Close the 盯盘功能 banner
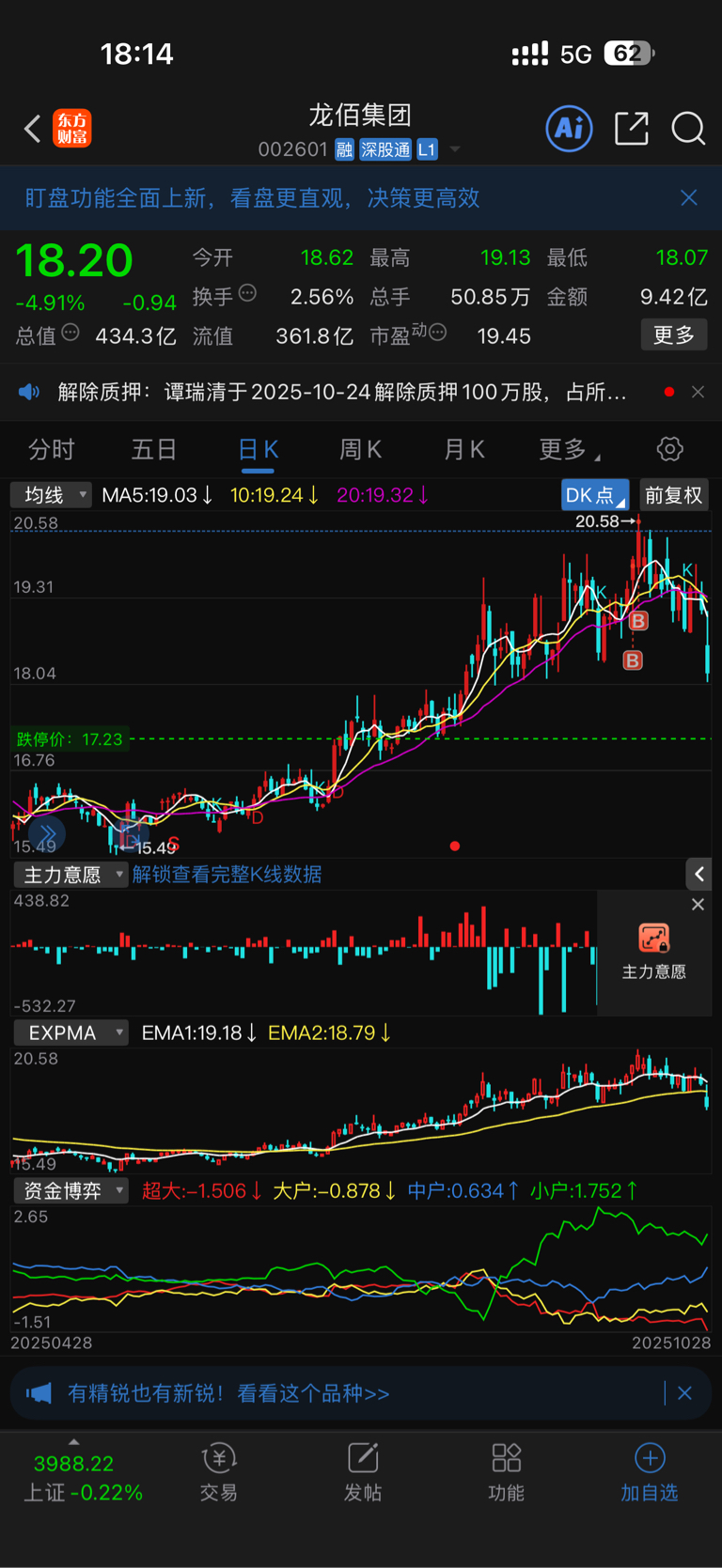 (689, 197)
